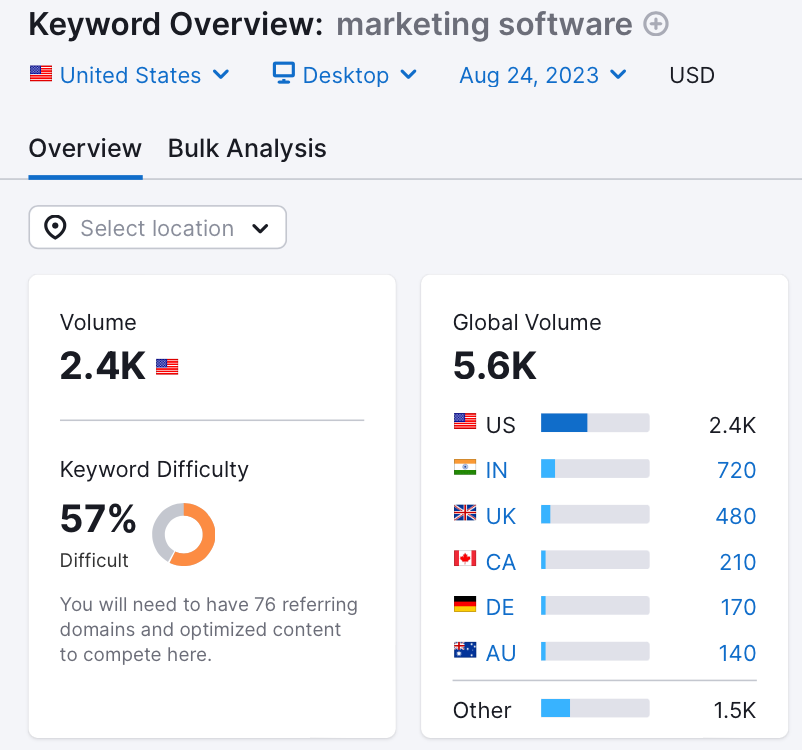The height and width of the screenshot is (750, 802).
Task: Click the India flag icon
Action: coord(465,469)
